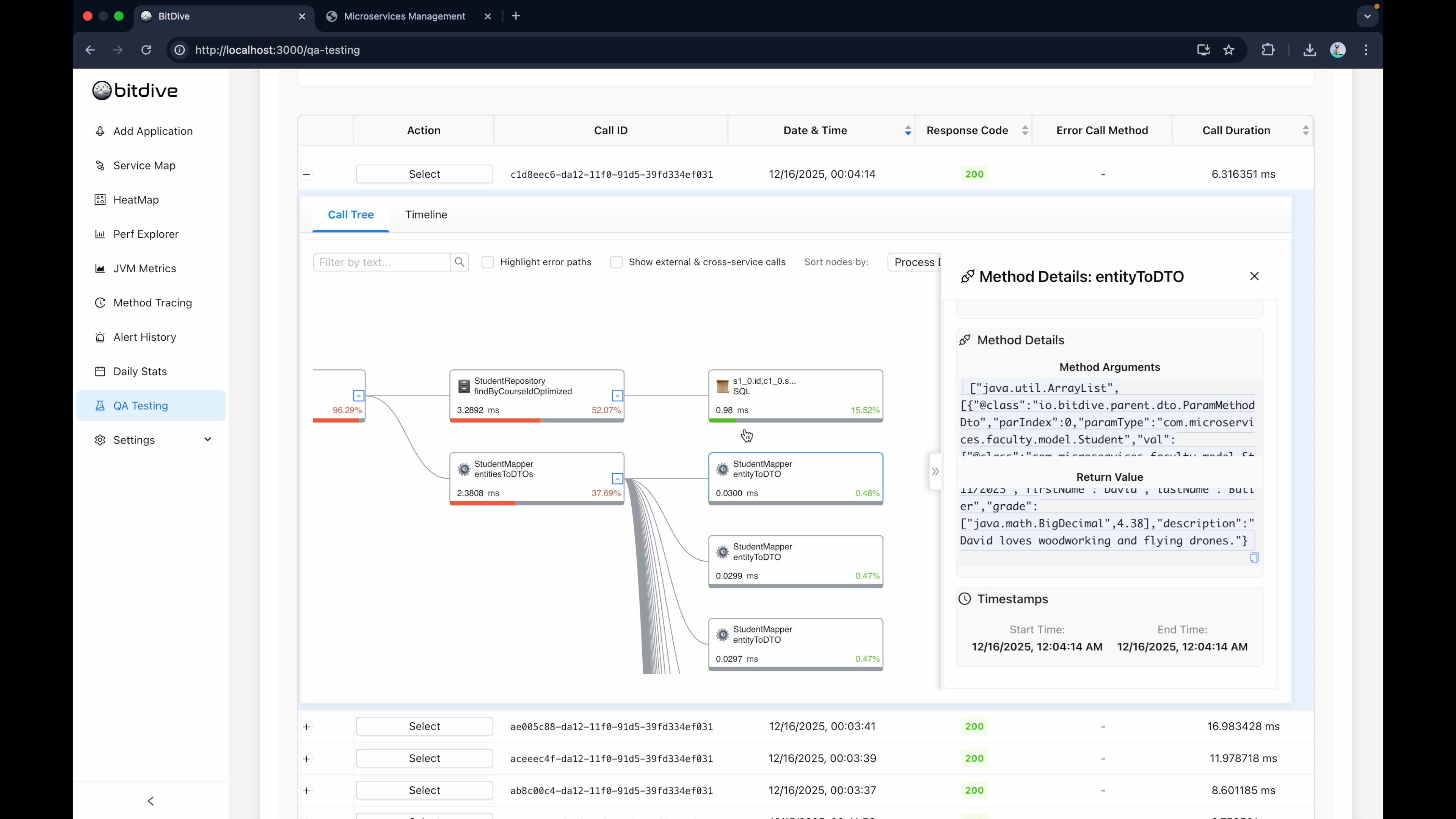Collapse the sidebar using bottom arrow
The width and height of the screenshot is (1456, 819).
[151, 801]
